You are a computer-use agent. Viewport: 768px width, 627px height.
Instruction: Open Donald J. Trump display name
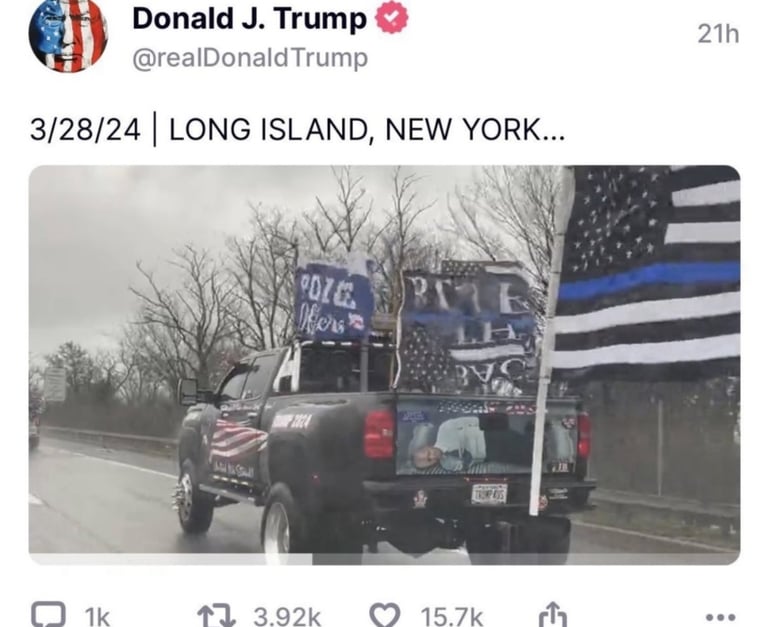click(x=249, y=19)
